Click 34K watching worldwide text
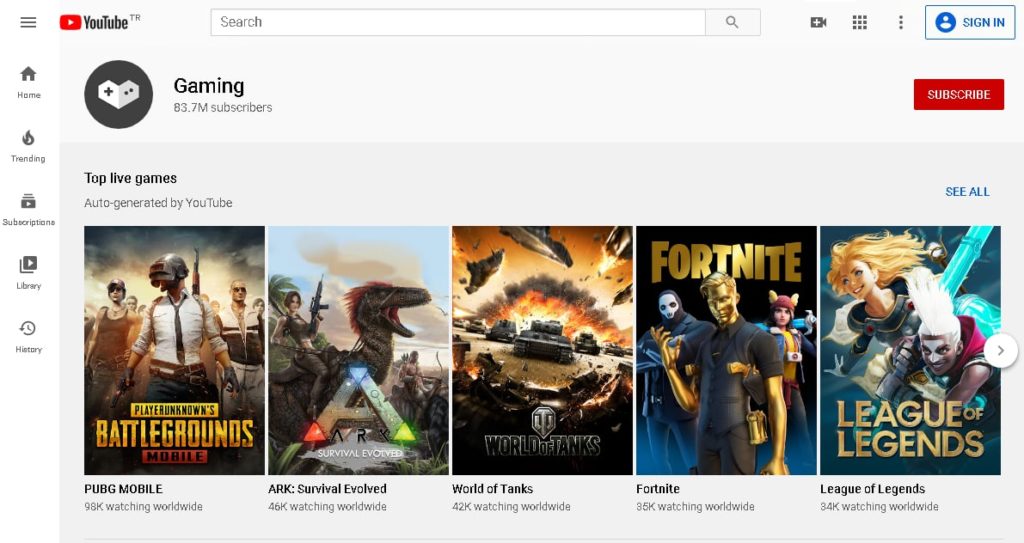The height and width of the screenshot is (543, 1024). point(879,506)
